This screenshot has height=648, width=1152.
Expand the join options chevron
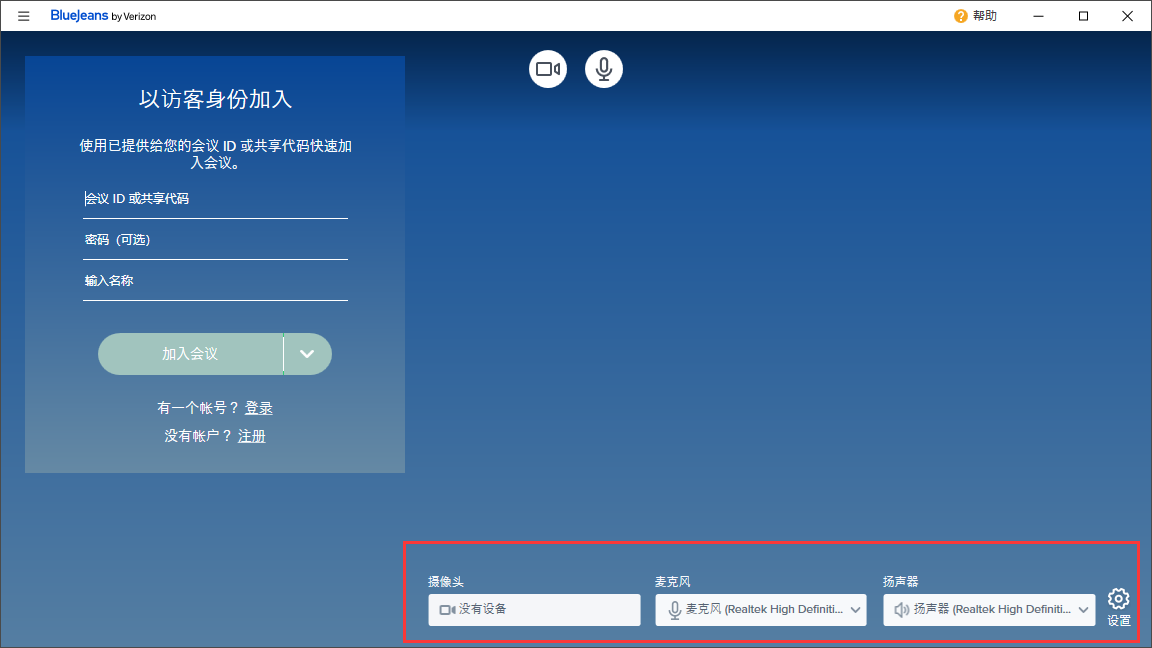click(x=308, y=354)
